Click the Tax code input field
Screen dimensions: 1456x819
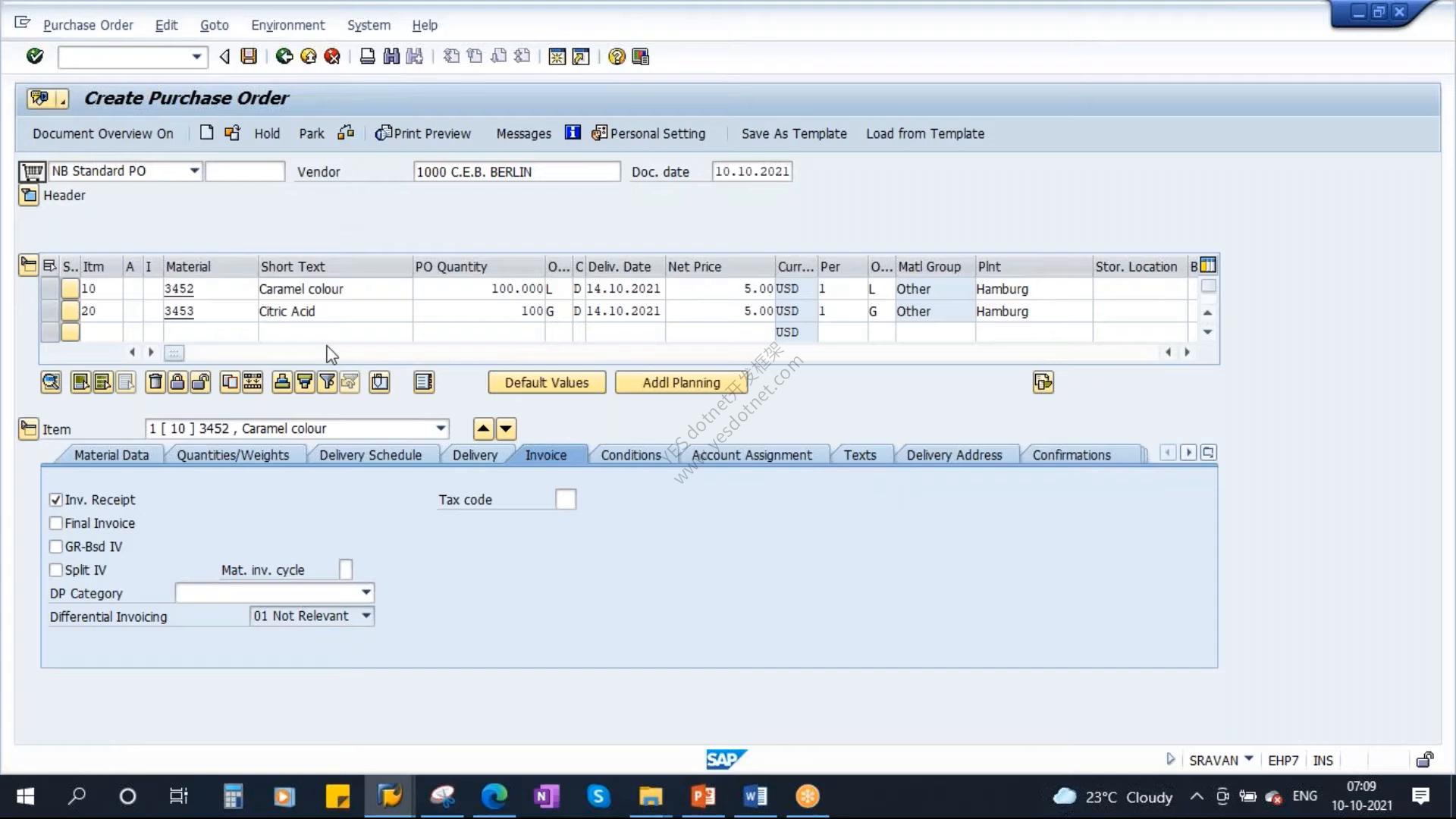(566, 500)
